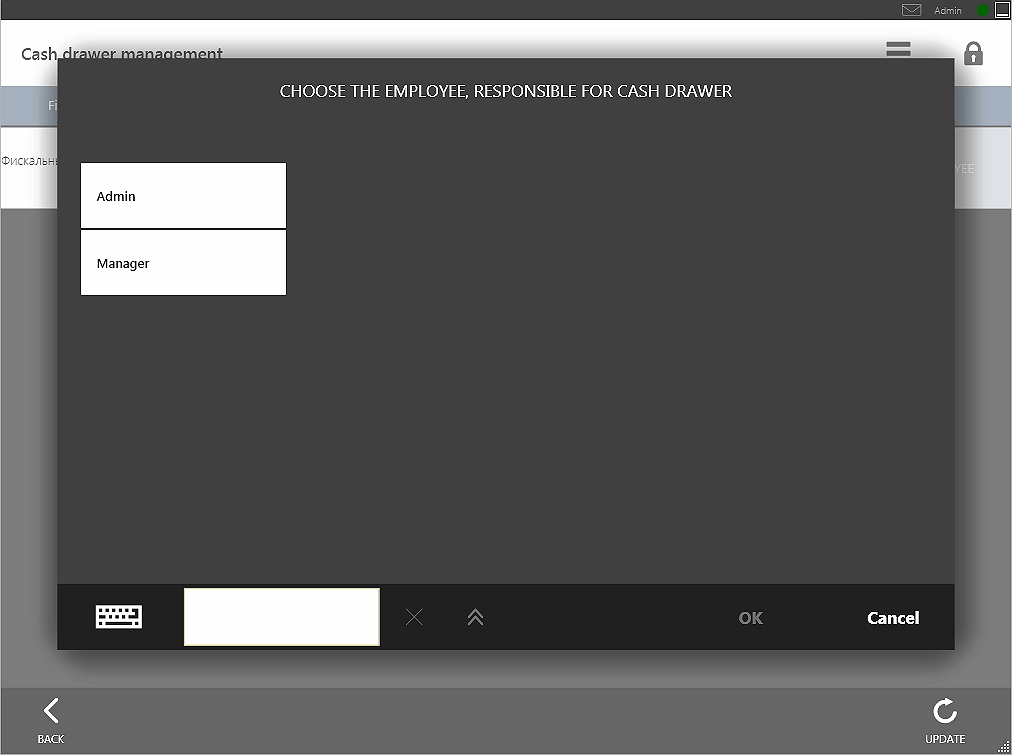Click the double-chevron up icon
The width and height of the screenshot is (1012, 755).
(475, 617)
